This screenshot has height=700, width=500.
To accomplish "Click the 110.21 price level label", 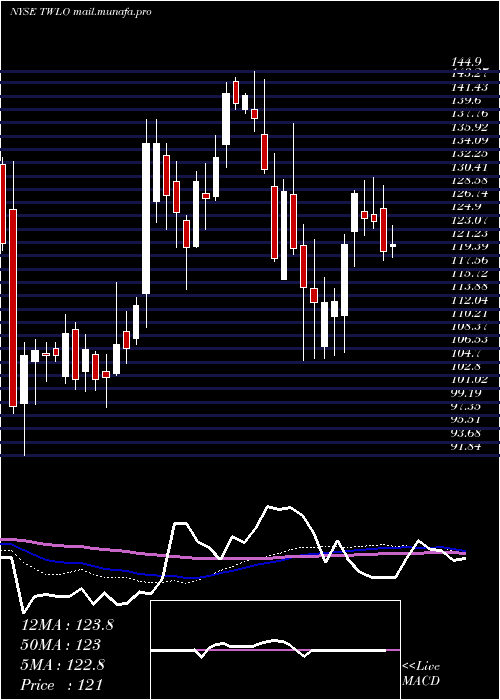I will [470, 313].
